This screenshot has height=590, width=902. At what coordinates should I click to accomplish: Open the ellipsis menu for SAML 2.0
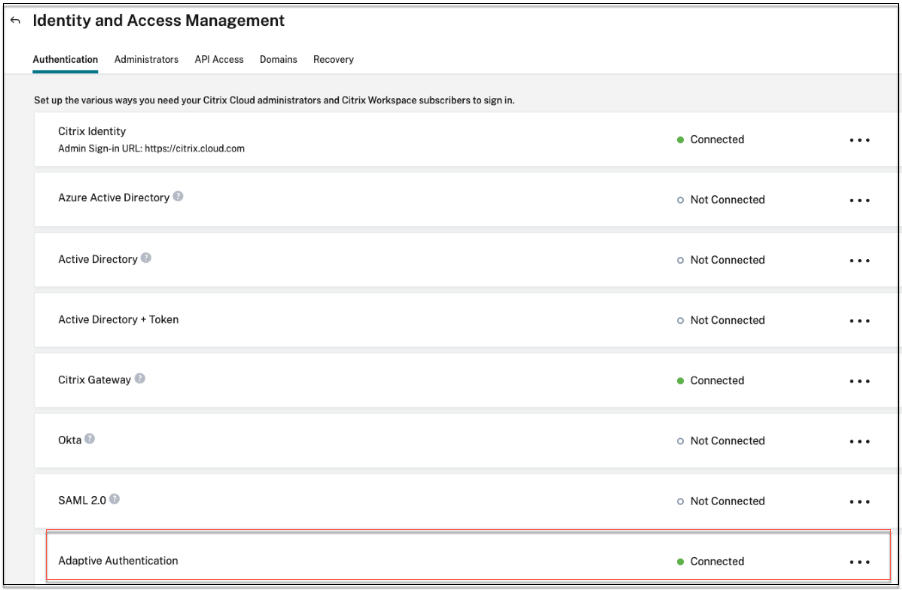click(859, 502)
